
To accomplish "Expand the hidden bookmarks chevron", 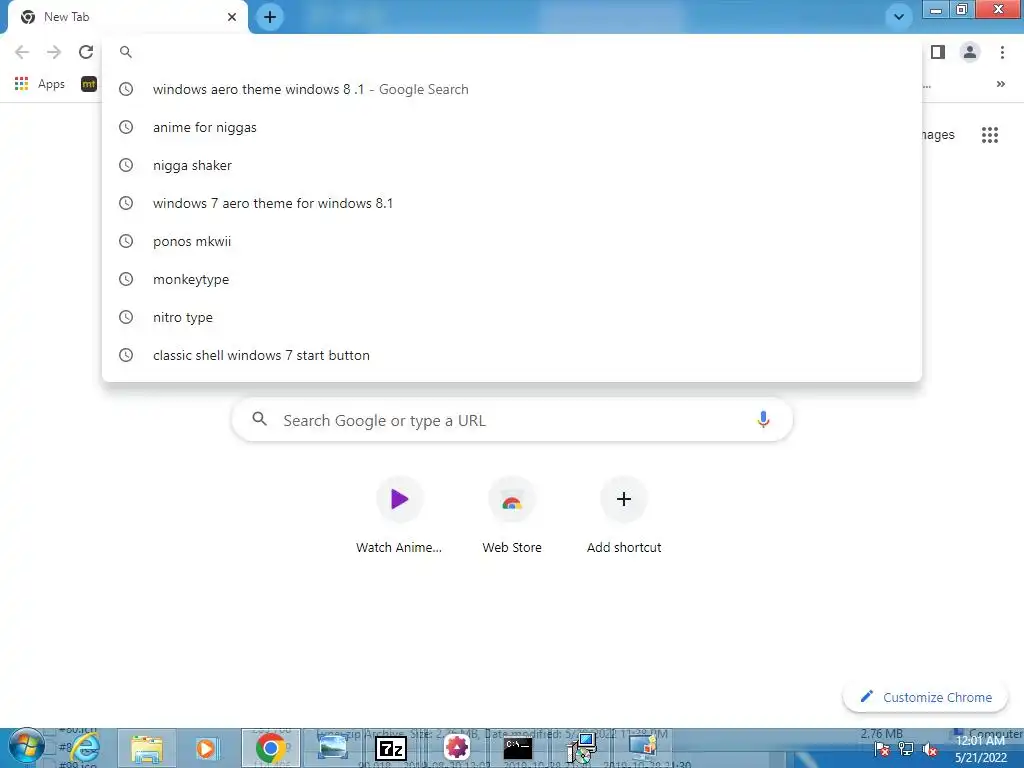I will pos(1000,84).
